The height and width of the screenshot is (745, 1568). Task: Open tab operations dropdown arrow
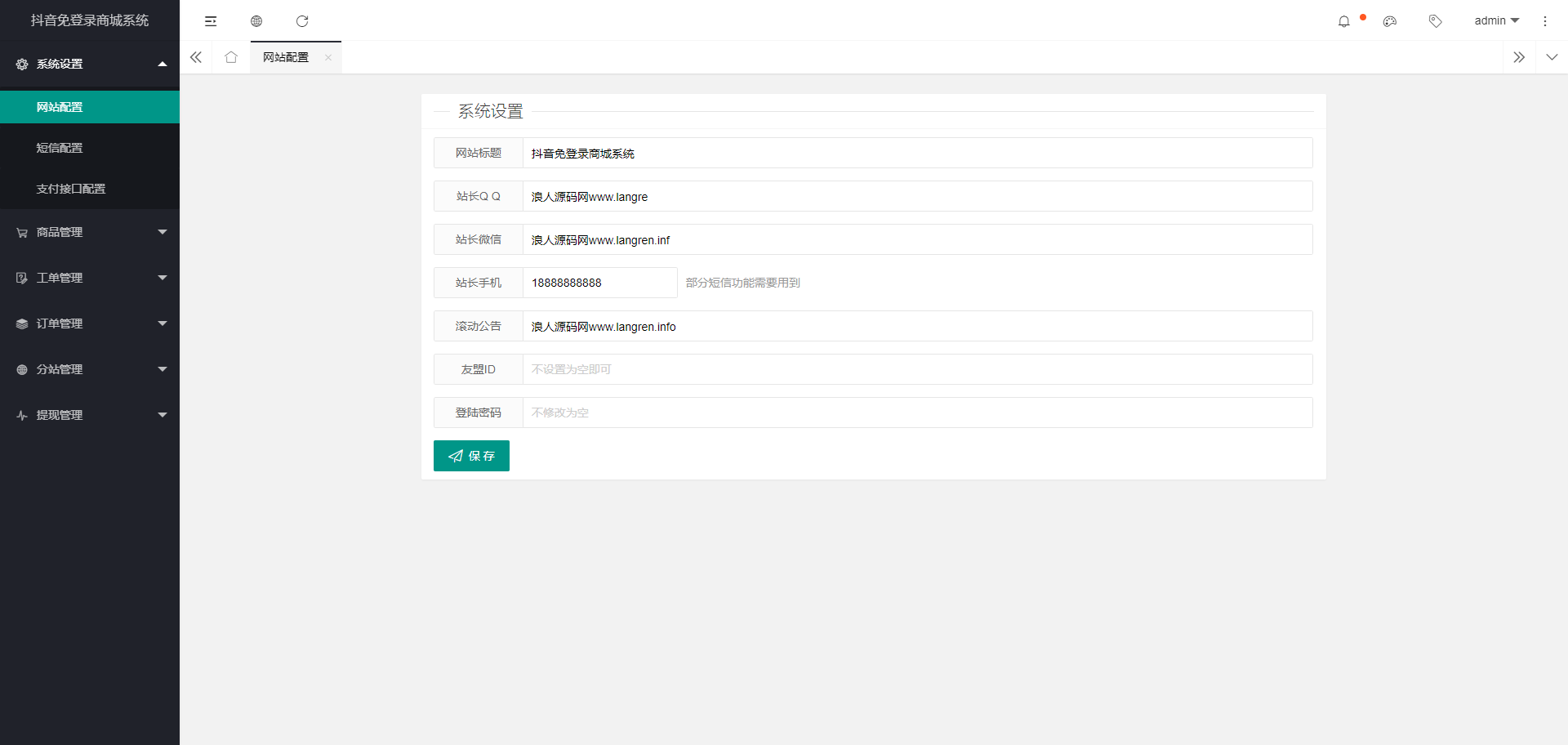[x=1552, y=57]
